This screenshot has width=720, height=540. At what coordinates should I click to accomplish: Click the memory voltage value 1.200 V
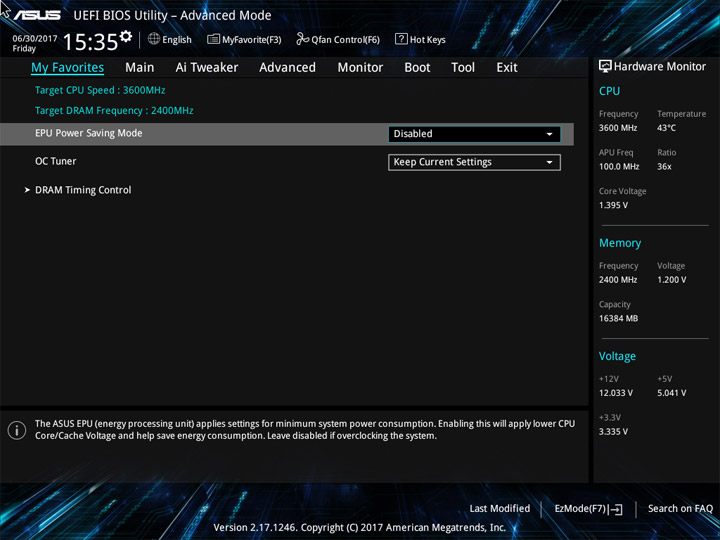pos(671,280)
